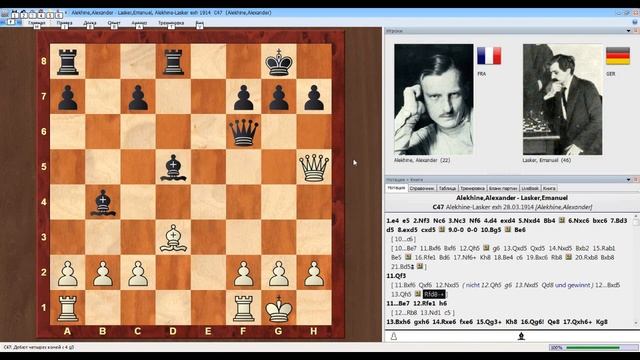Switch to the Справочник tab
Screen dimensions: 640x360
pyautogui.click(x=422, y=188)
